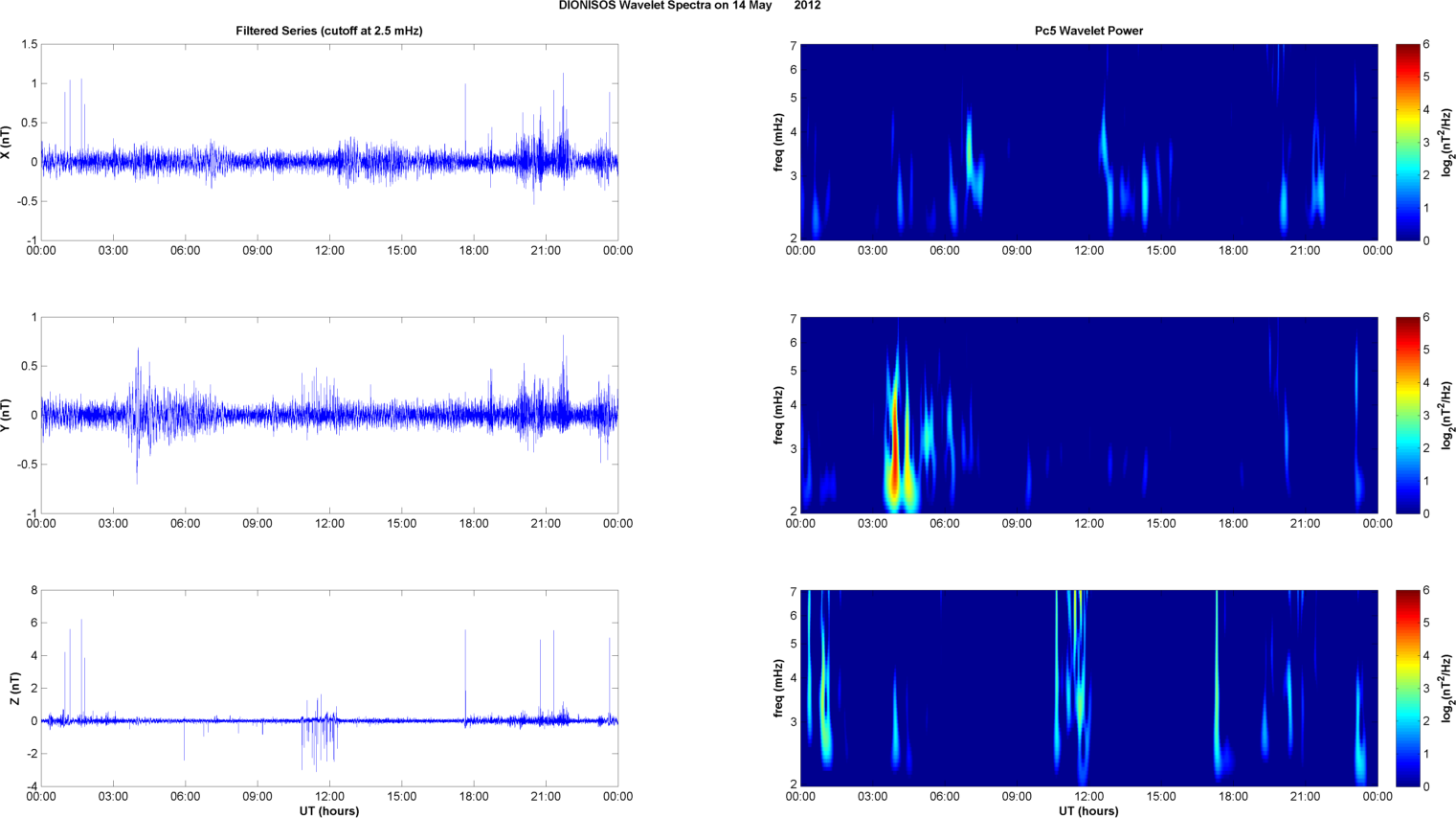1456x818 pixels.
Task: Click 'freq (mHz)' label of the middle wavelet plot
Action: coord(779,416)
